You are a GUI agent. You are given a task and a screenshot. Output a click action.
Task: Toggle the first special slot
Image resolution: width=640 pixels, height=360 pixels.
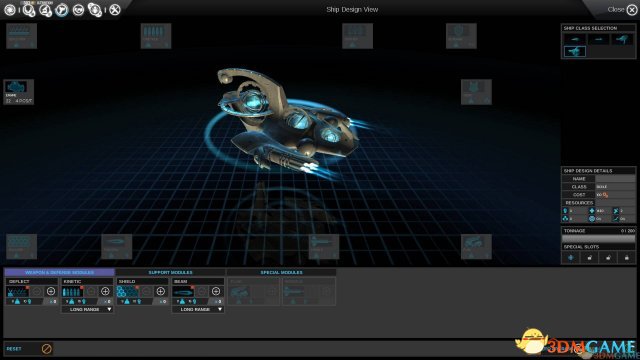click(x=571, y=258)
